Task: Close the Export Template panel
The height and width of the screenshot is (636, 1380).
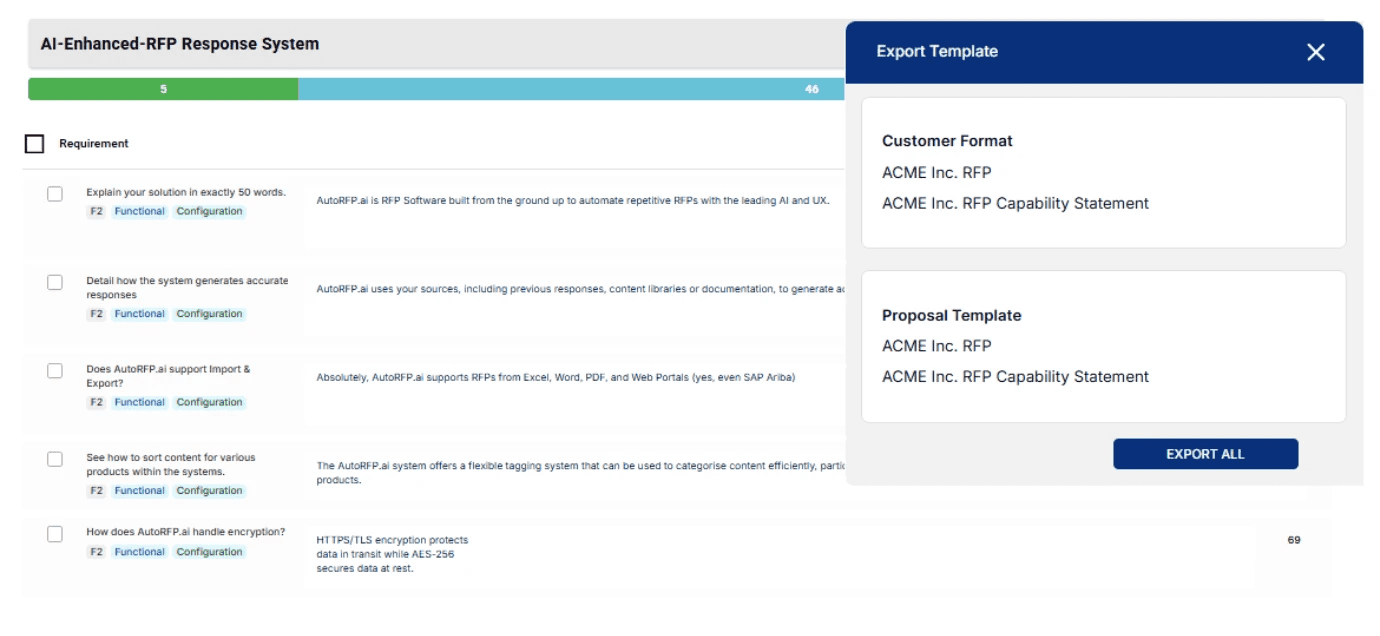Action: click(x=1318, y=52)
